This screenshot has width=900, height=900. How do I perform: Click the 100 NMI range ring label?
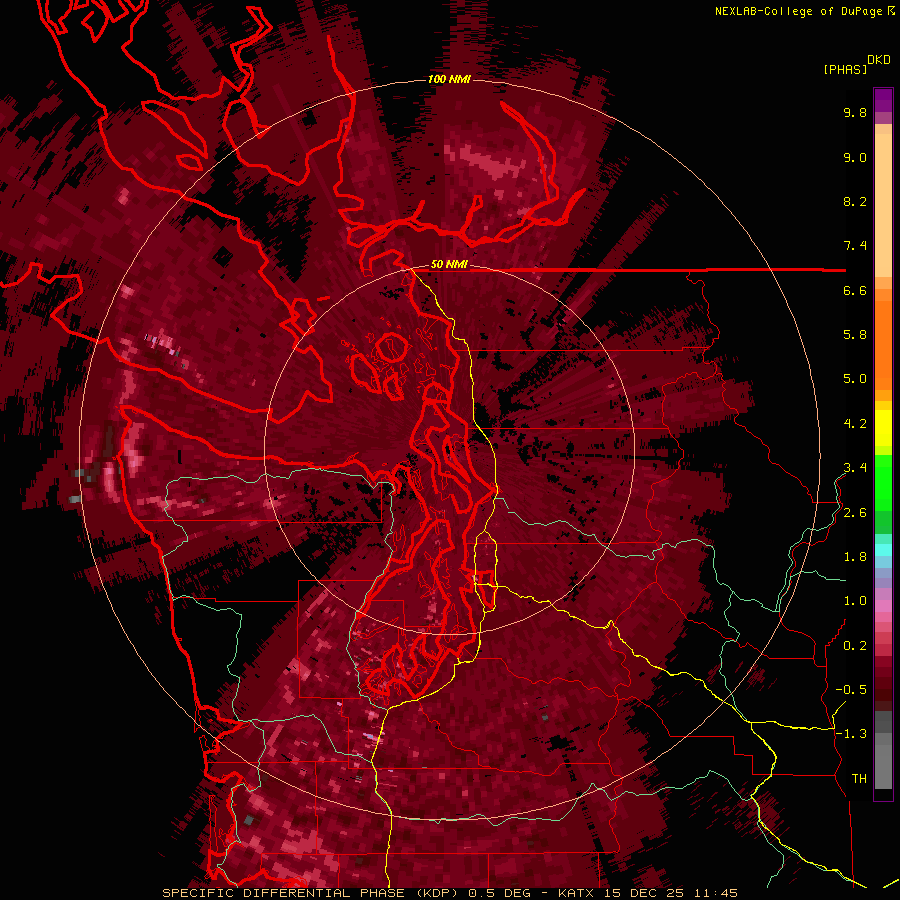[449, 79]
